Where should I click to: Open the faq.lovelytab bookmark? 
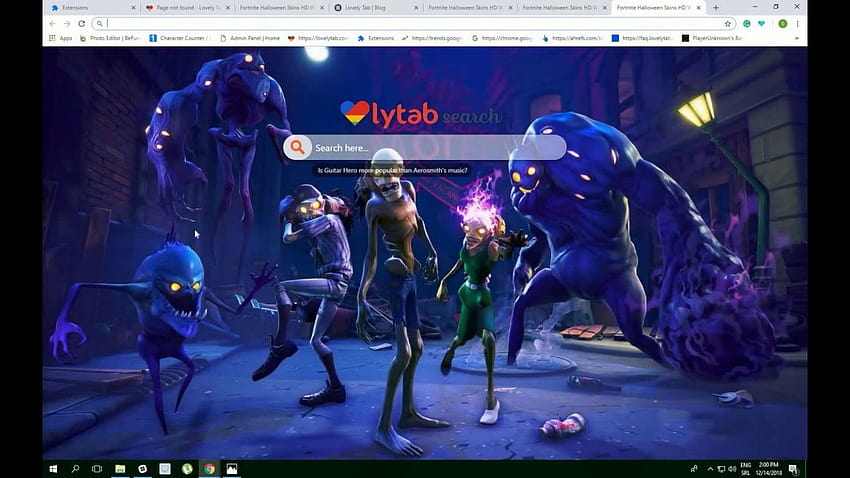pyautogui.click(x=642, y=38)
